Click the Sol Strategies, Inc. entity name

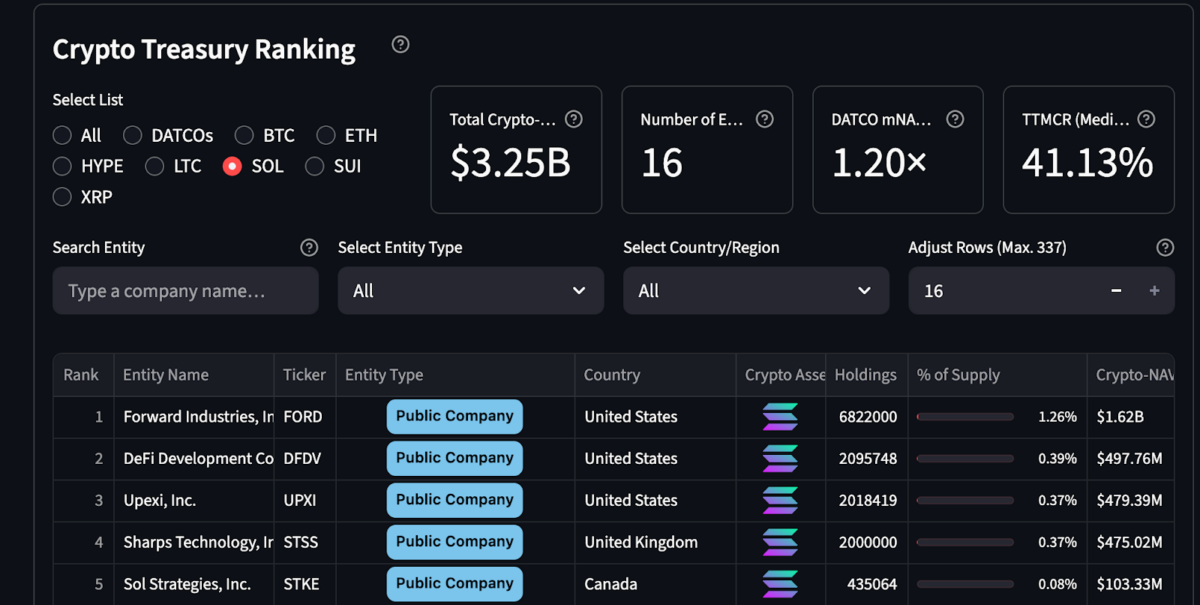(187, 584)
